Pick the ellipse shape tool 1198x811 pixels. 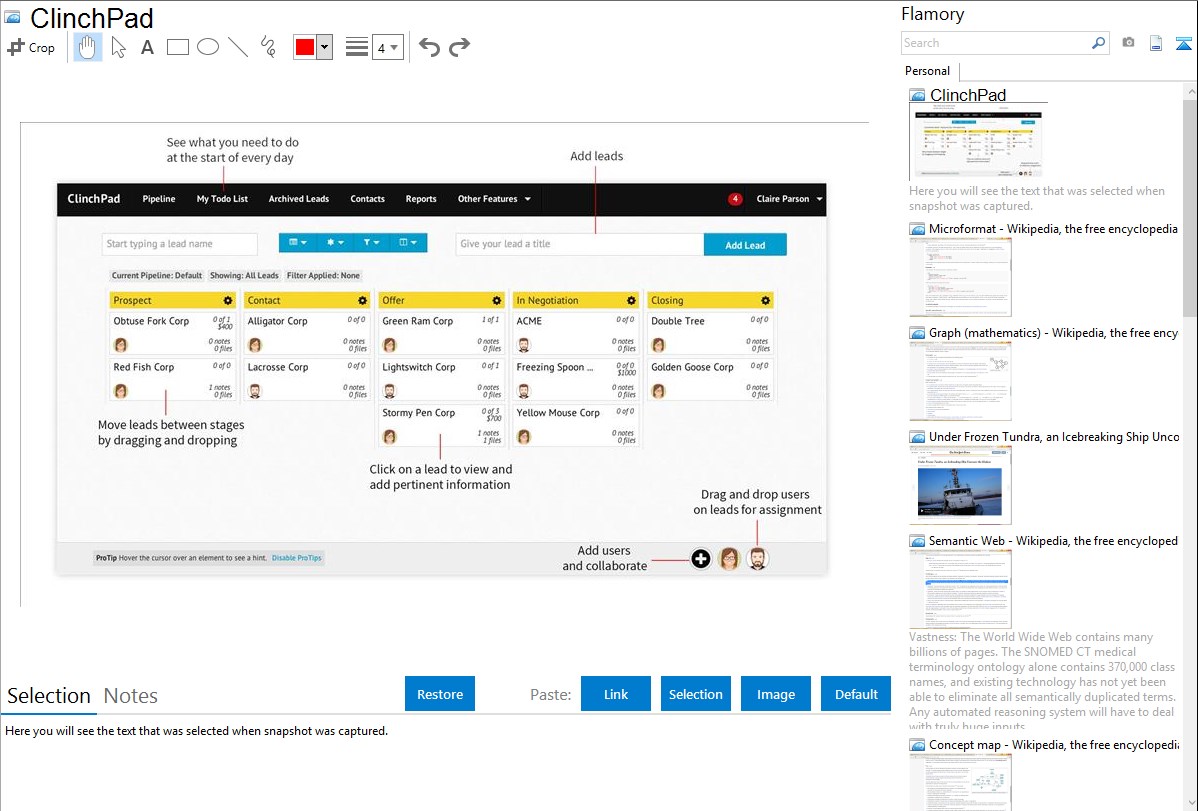208,47
